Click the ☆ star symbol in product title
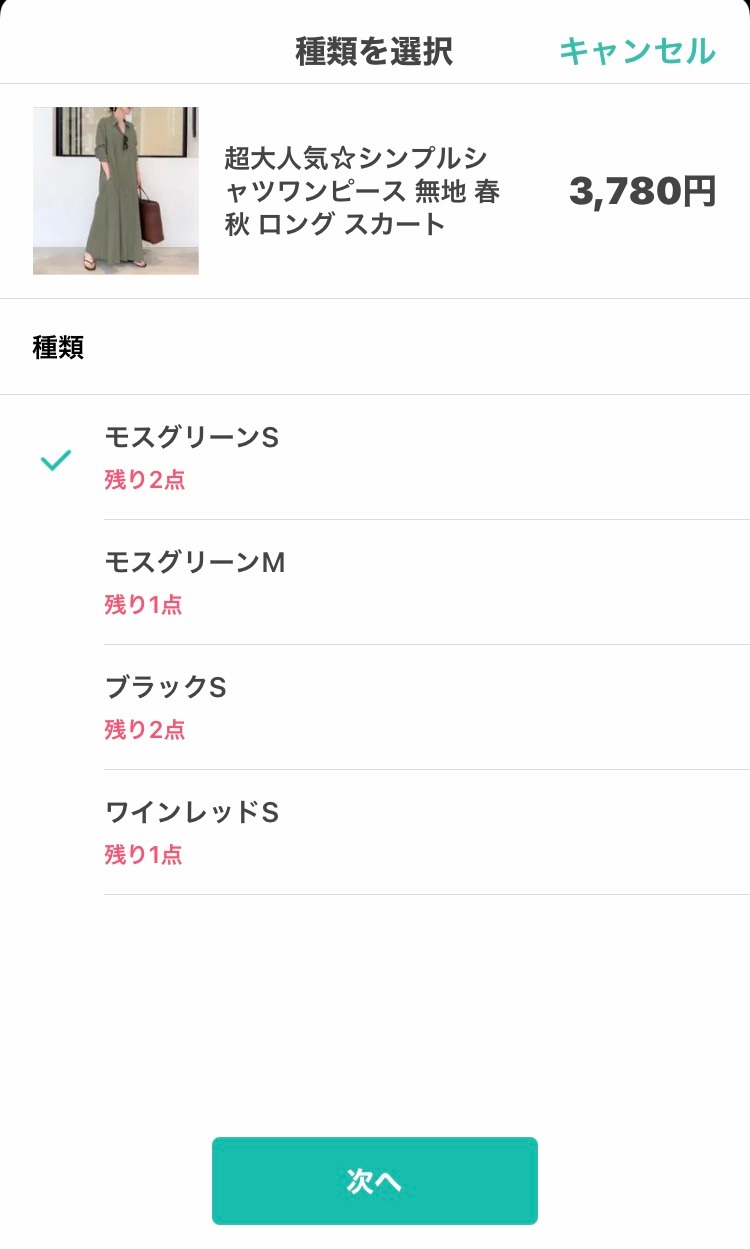Screen dimensions: 750x1249 click(x=344, y=159)
